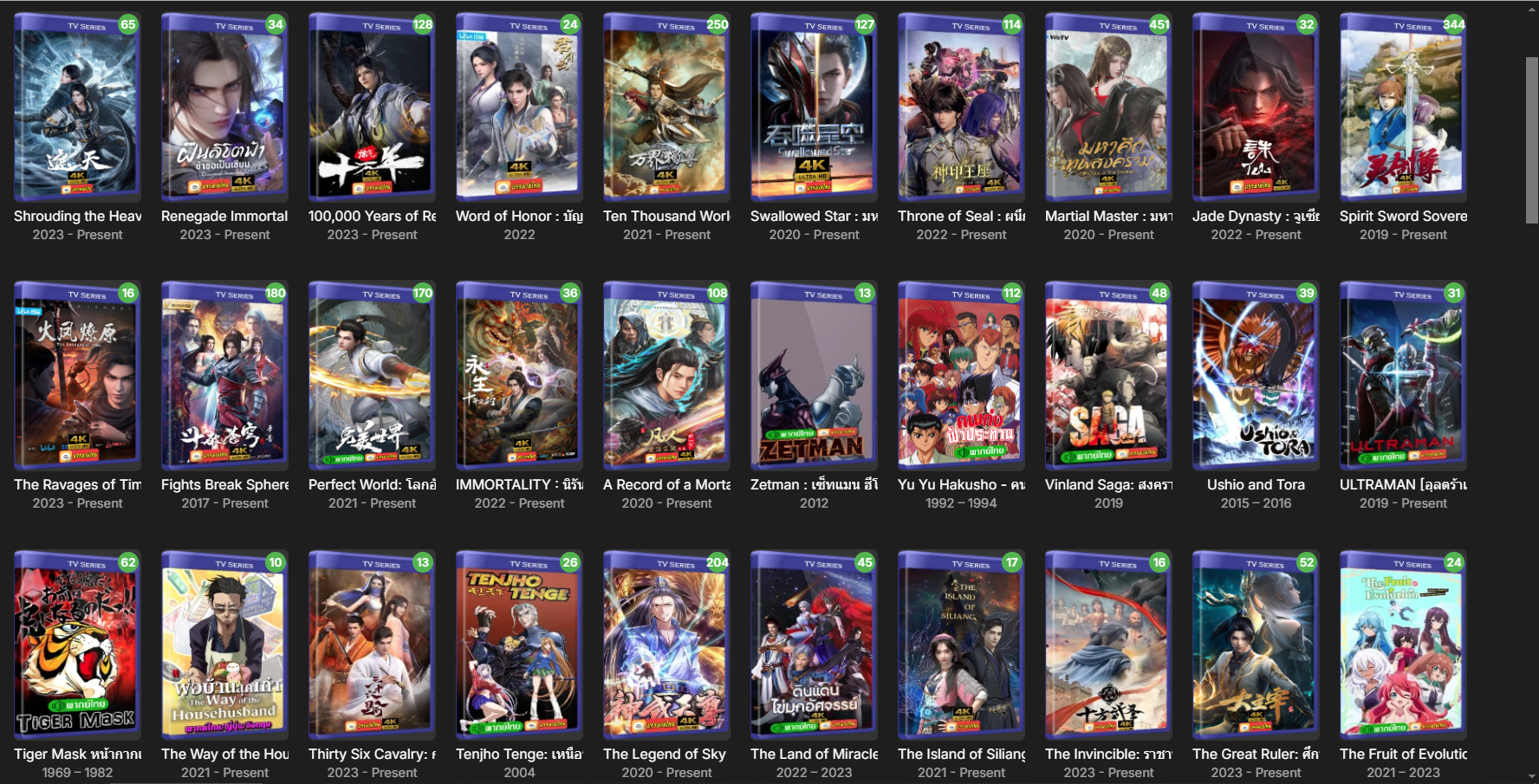Open the Tenjho Tenge poster
Viewport: 1539px width, 784px height.
pyautogui.click(x=519, y=645)
